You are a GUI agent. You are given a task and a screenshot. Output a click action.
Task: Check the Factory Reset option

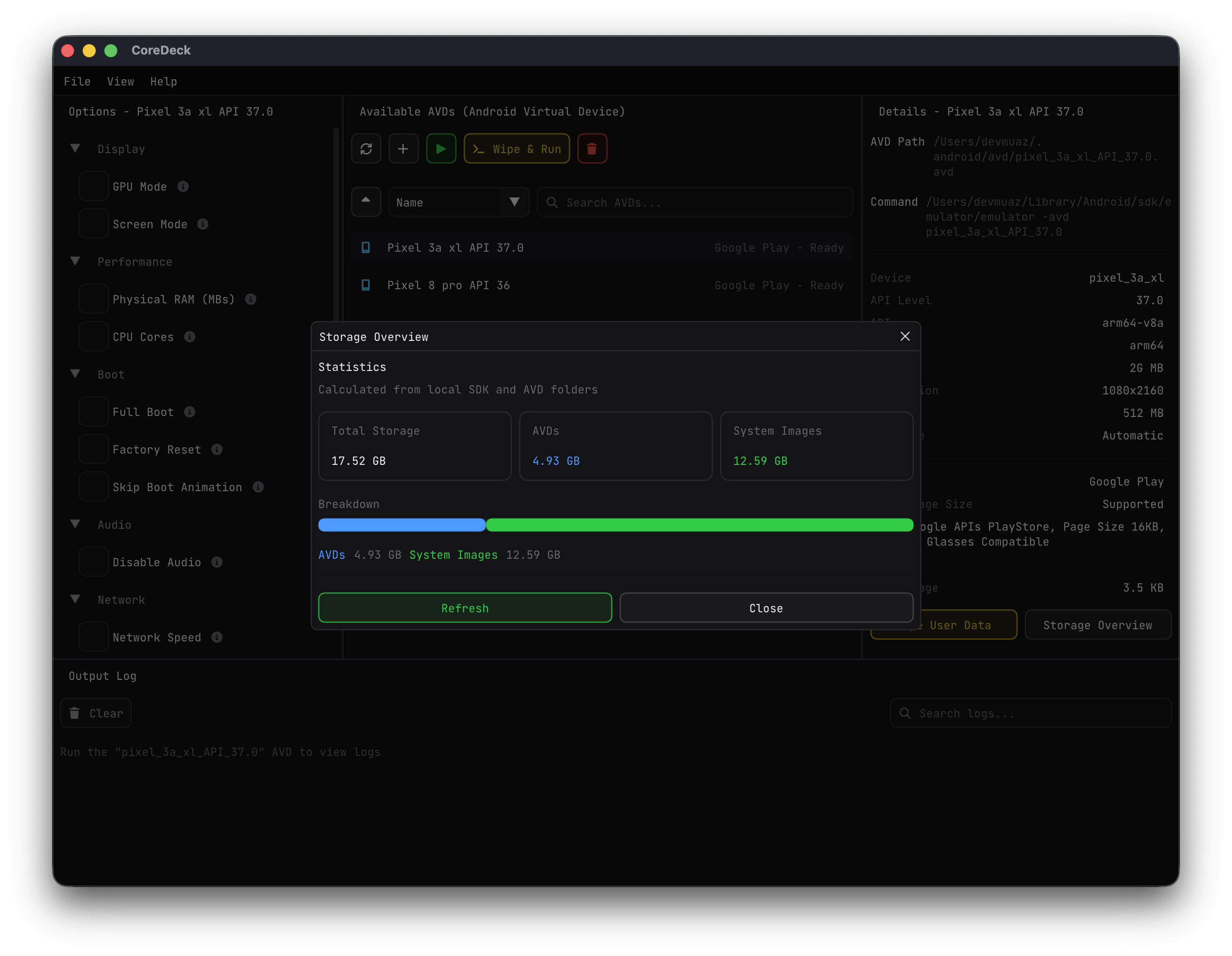coord(93,449)
